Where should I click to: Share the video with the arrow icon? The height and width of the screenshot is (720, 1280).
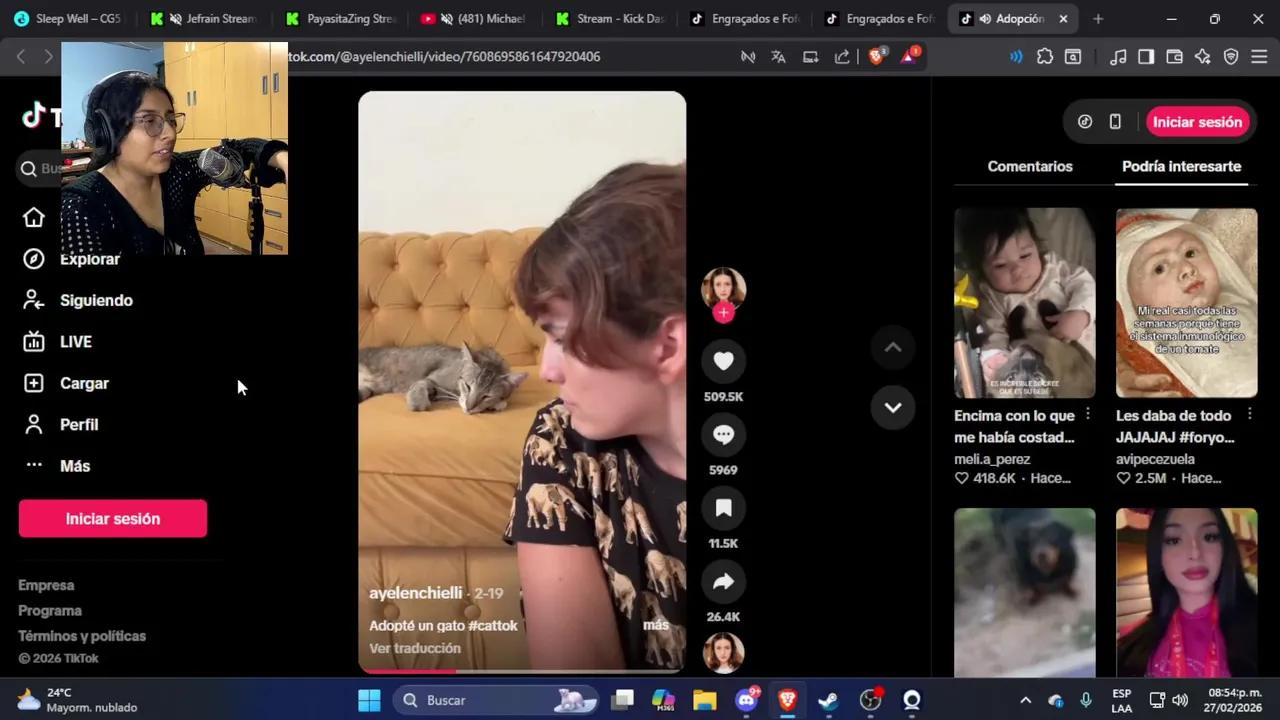723,582
